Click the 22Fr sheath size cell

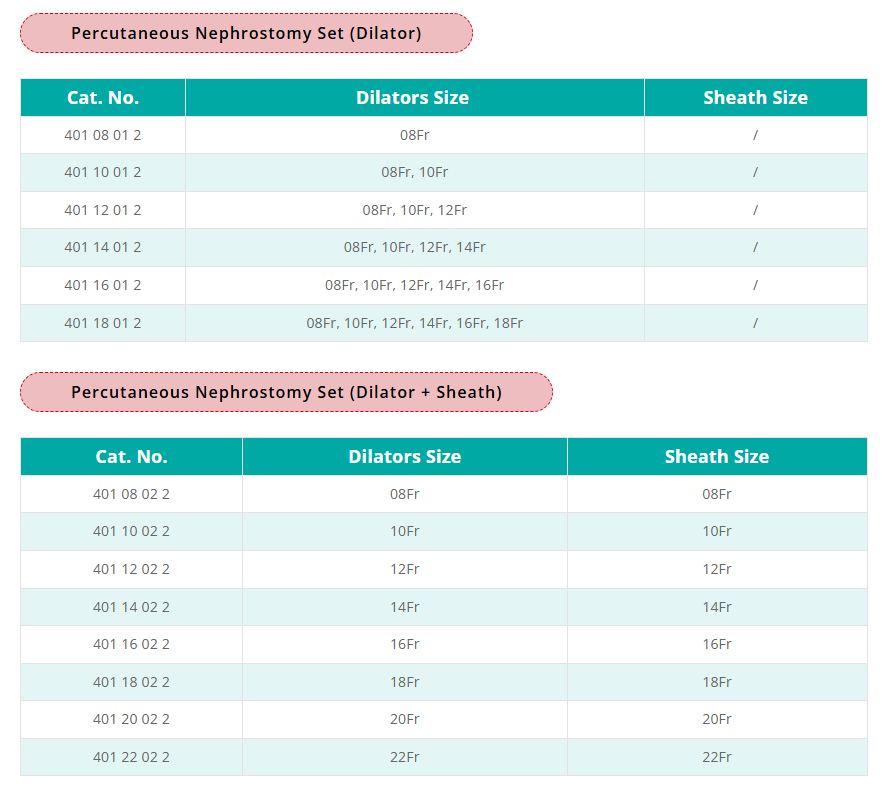(x=717, y=757)
